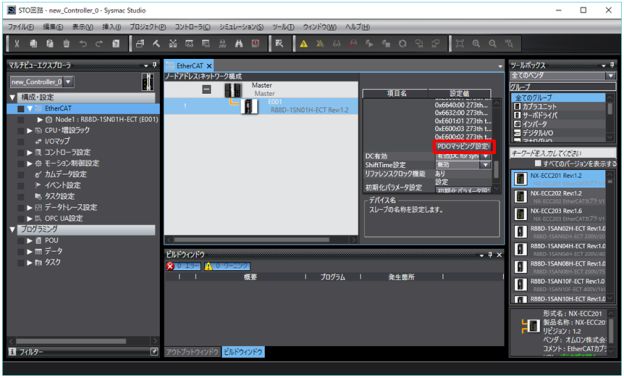Screen dimensions: 624x378
Task: Expand the Node1 : R88D-1SN01H-ECT tree node
Action: [40, 119]
